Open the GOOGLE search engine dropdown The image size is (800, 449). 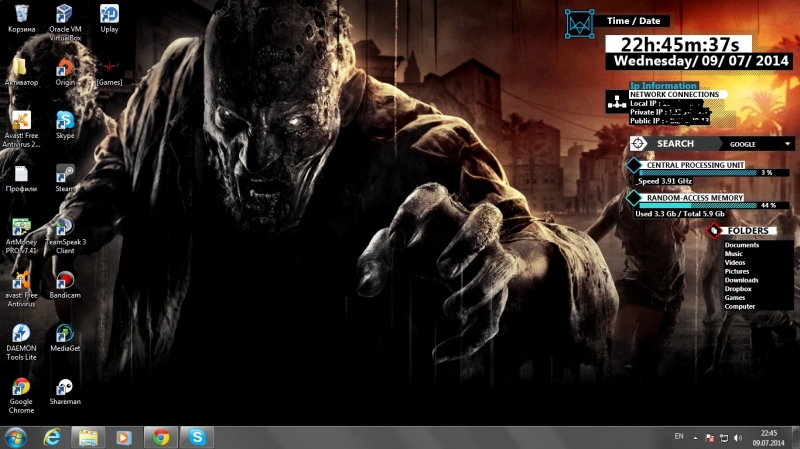(x=759, y=144)
